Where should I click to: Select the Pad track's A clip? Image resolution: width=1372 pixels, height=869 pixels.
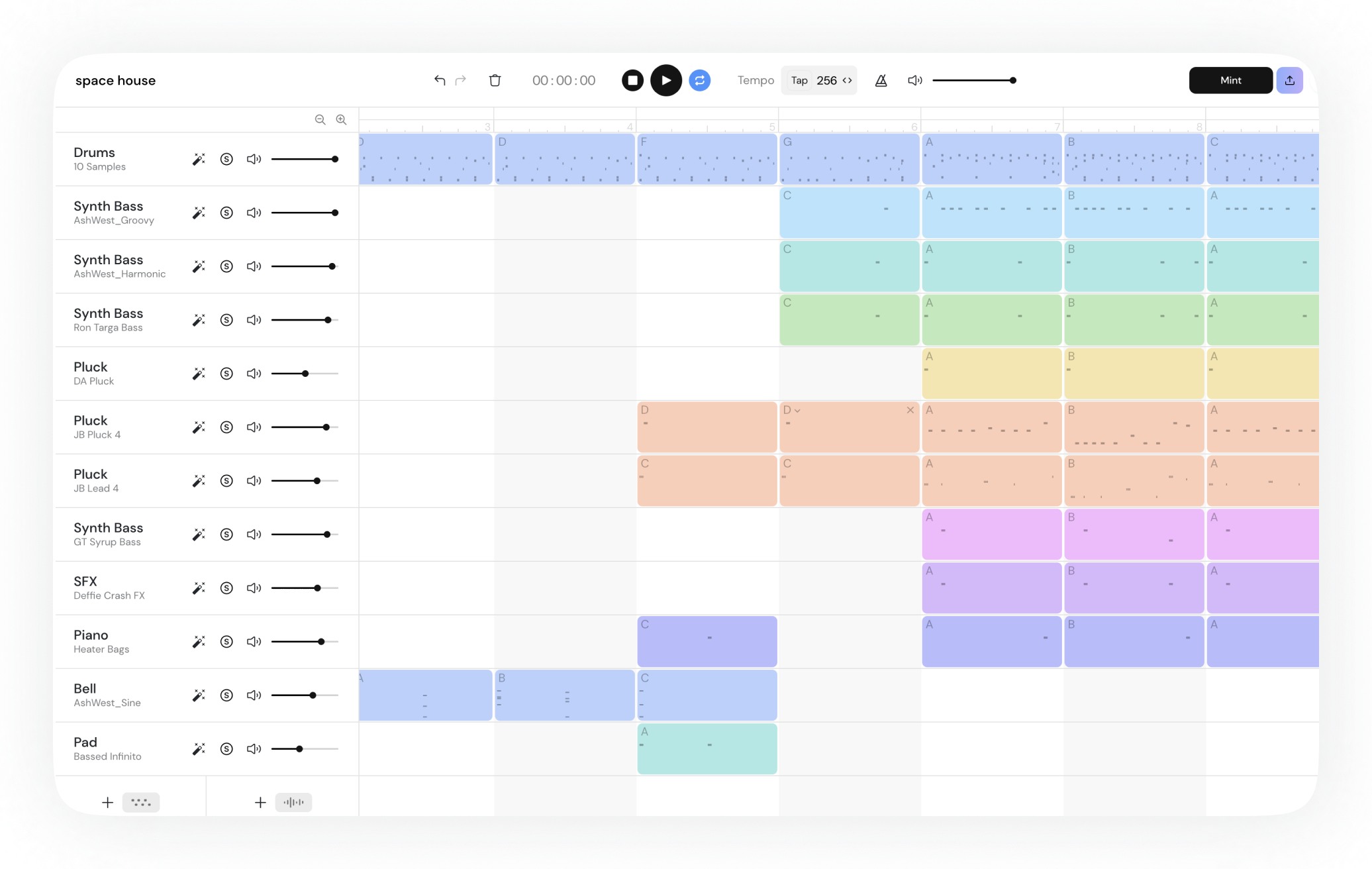pyautogui.click(x=707, y=749)
